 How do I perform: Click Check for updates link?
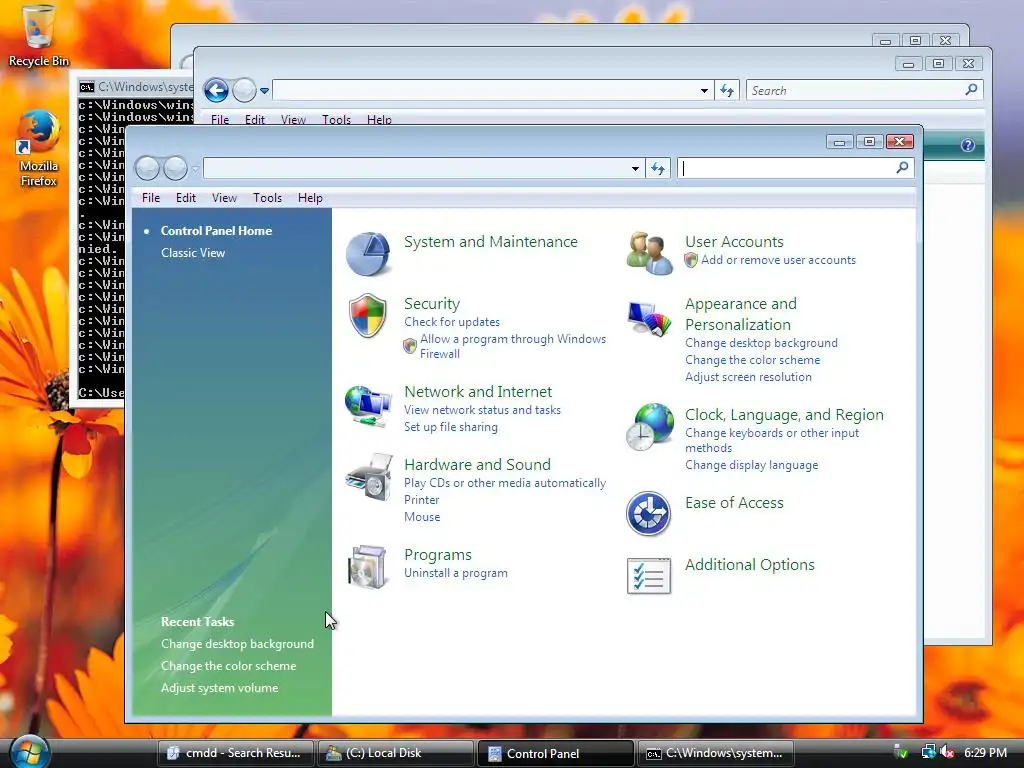pyautogui.click(x=452, y=322)
